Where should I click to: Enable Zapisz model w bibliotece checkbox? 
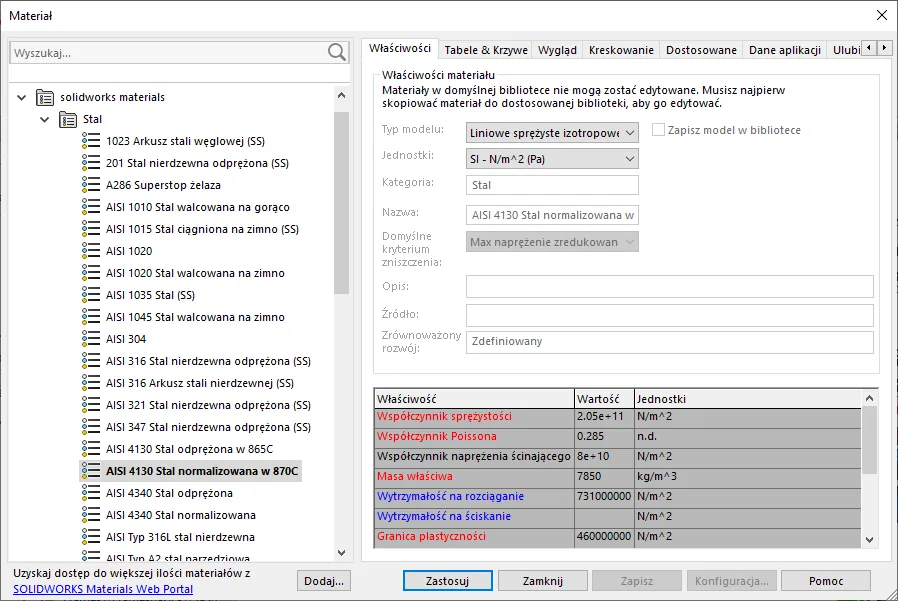point(659,130)
